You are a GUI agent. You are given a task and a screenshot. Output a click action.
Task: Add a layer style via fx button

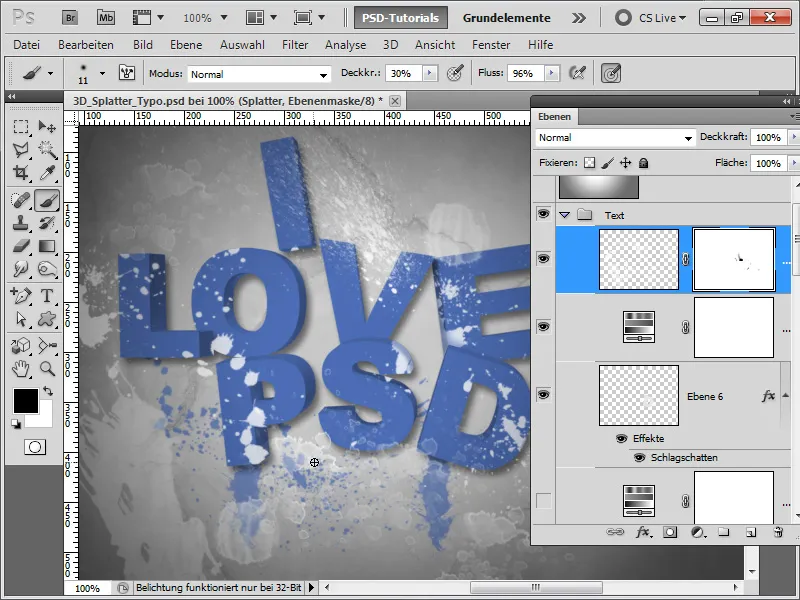coord(643,532)
